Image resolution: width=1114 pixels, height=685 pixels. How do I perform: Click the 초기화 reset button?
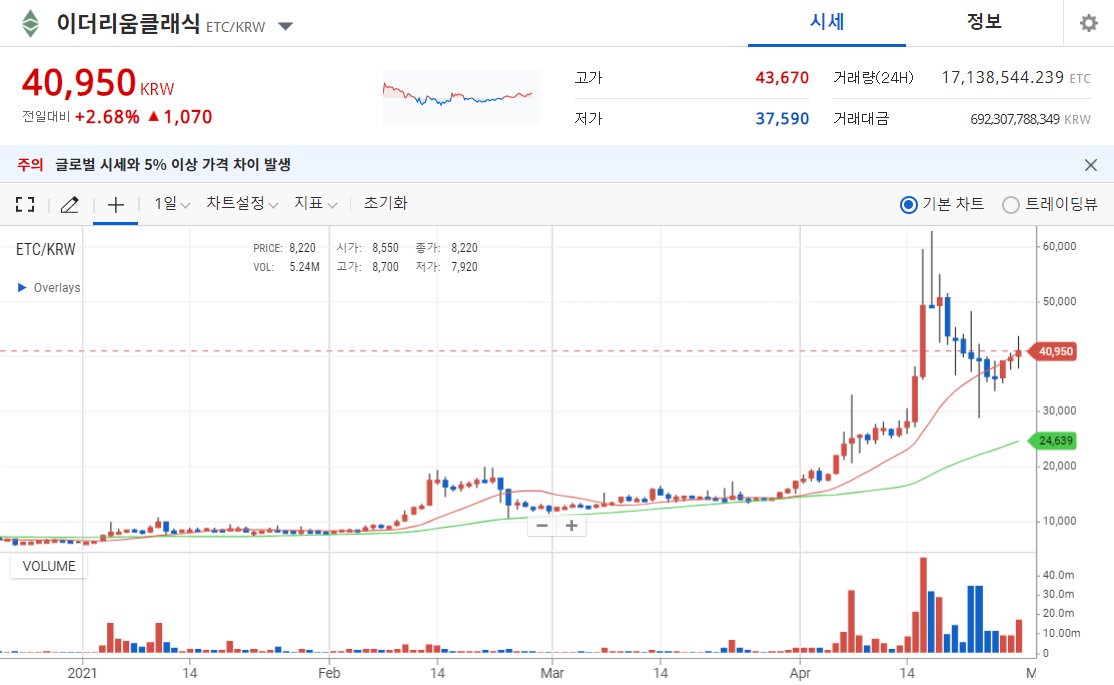tap(386, 203)
